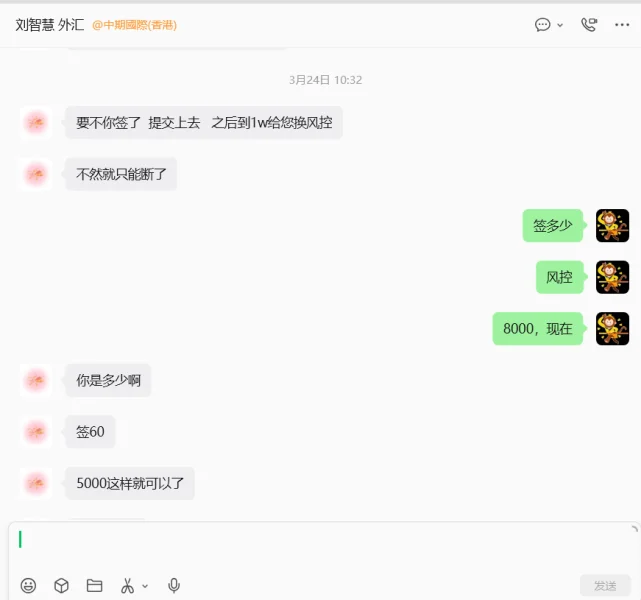
Task: Click the 不然就只能断了 message bubble
Action: (x=121, y=174)
